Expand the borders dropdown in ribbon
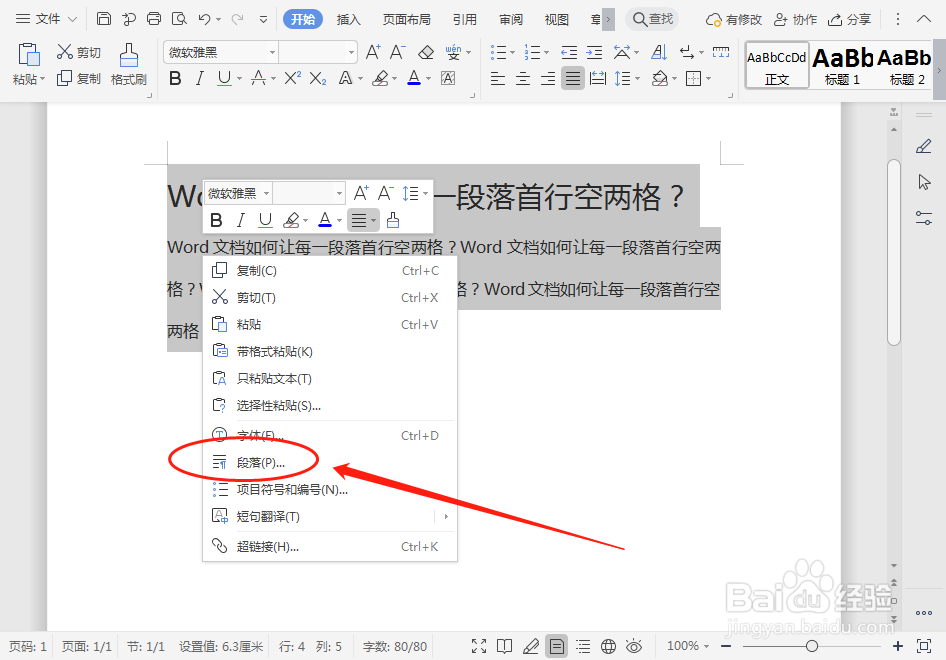 708,78
